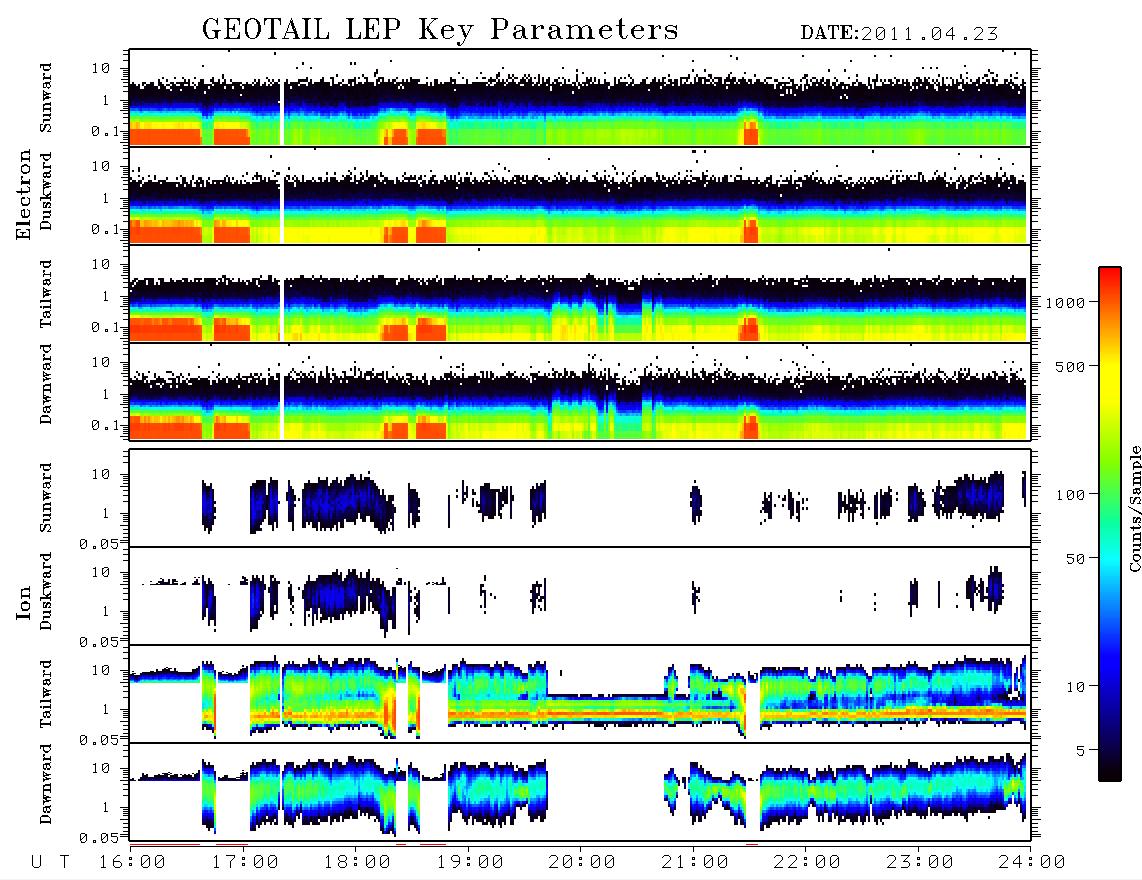This screenshot has height=880, width=1142.
Task: Select the "Counts/Sample" color bar caption
Action: pyautogui.click(x=1134, y=509)
